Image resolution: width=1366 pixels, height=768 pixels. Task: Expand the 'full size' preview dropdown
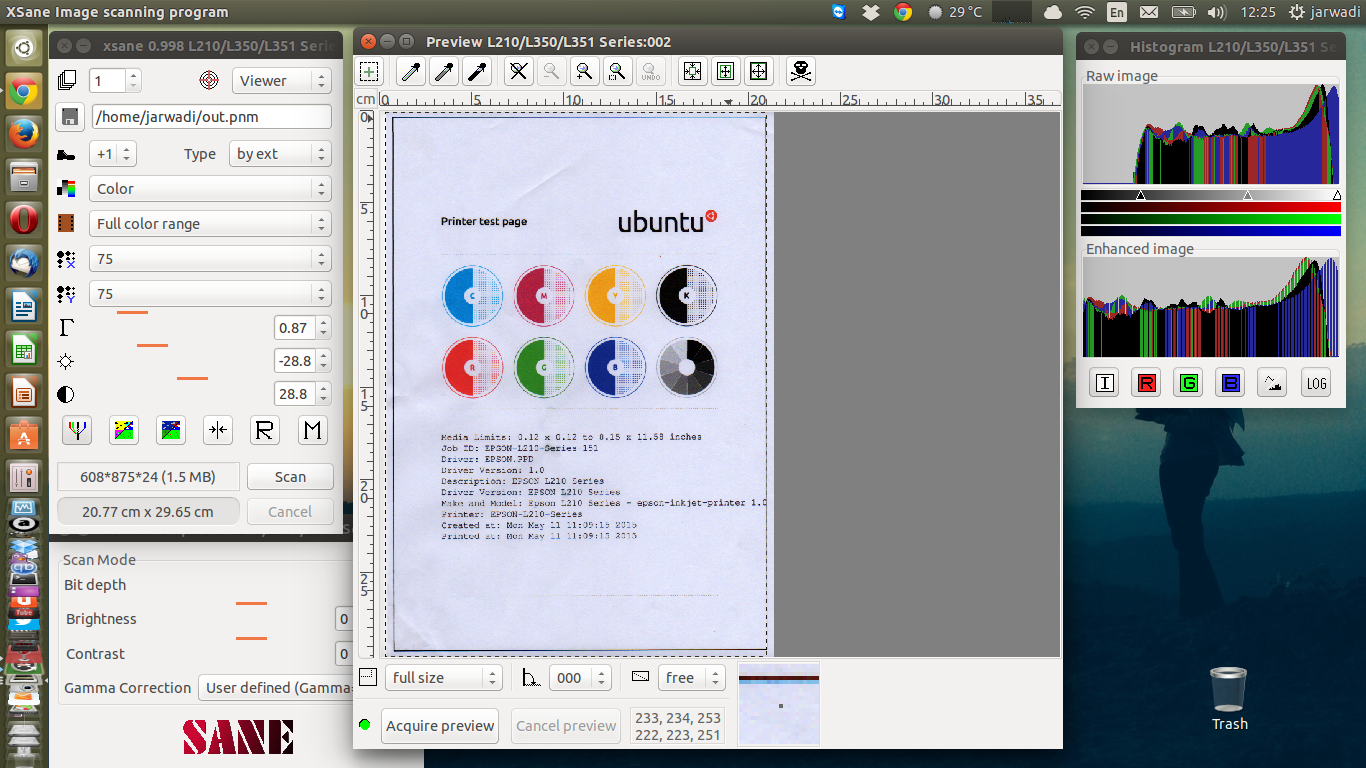point(443,678)
